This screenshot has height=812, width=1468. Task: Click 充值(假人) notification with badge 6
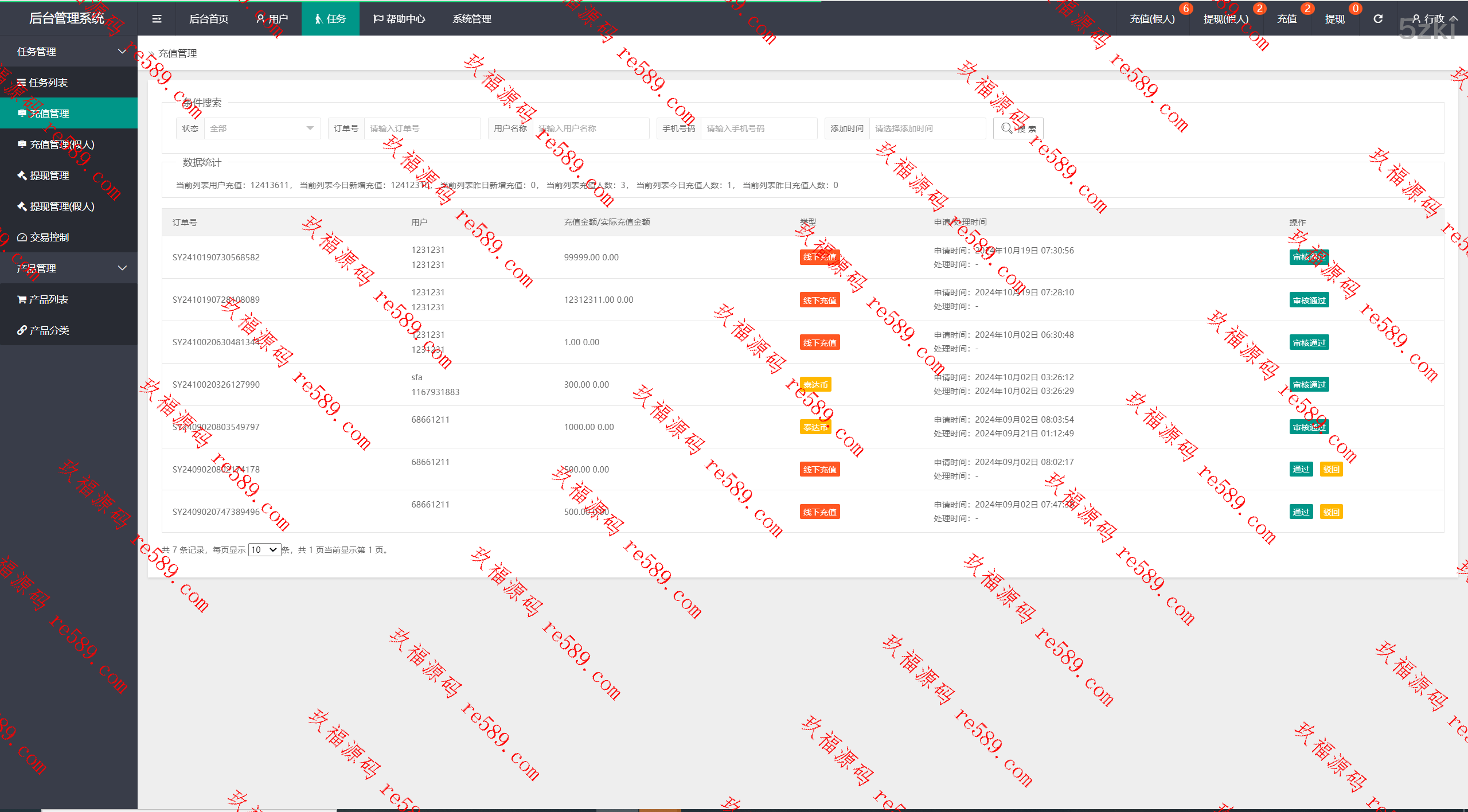[x=1152, y=19]
